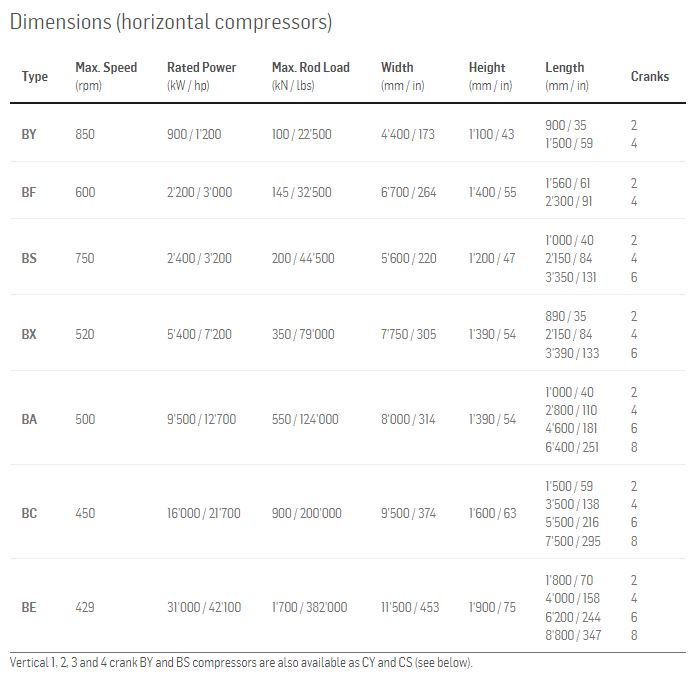The image size is (692, 687).
Task: Select the Type column header
Action: 35,76
